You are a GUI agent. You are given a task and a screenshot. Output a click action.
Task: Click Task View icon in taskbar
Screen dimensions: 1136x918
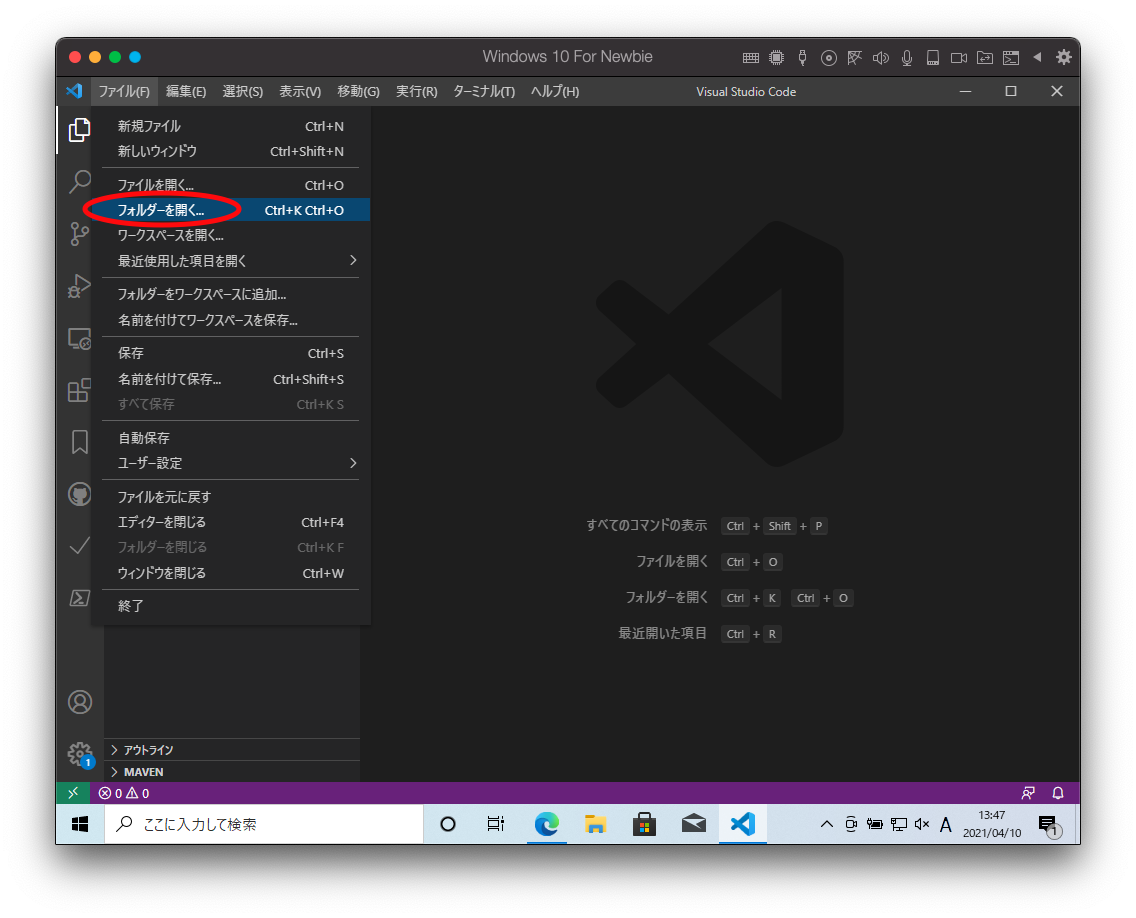496,824
